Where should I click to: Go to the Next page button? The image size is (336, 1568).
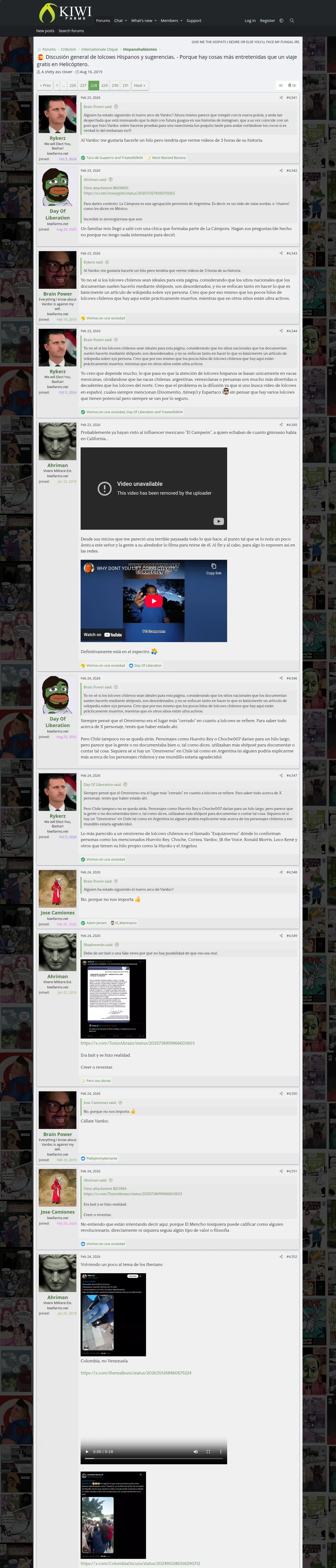point(140,86)
